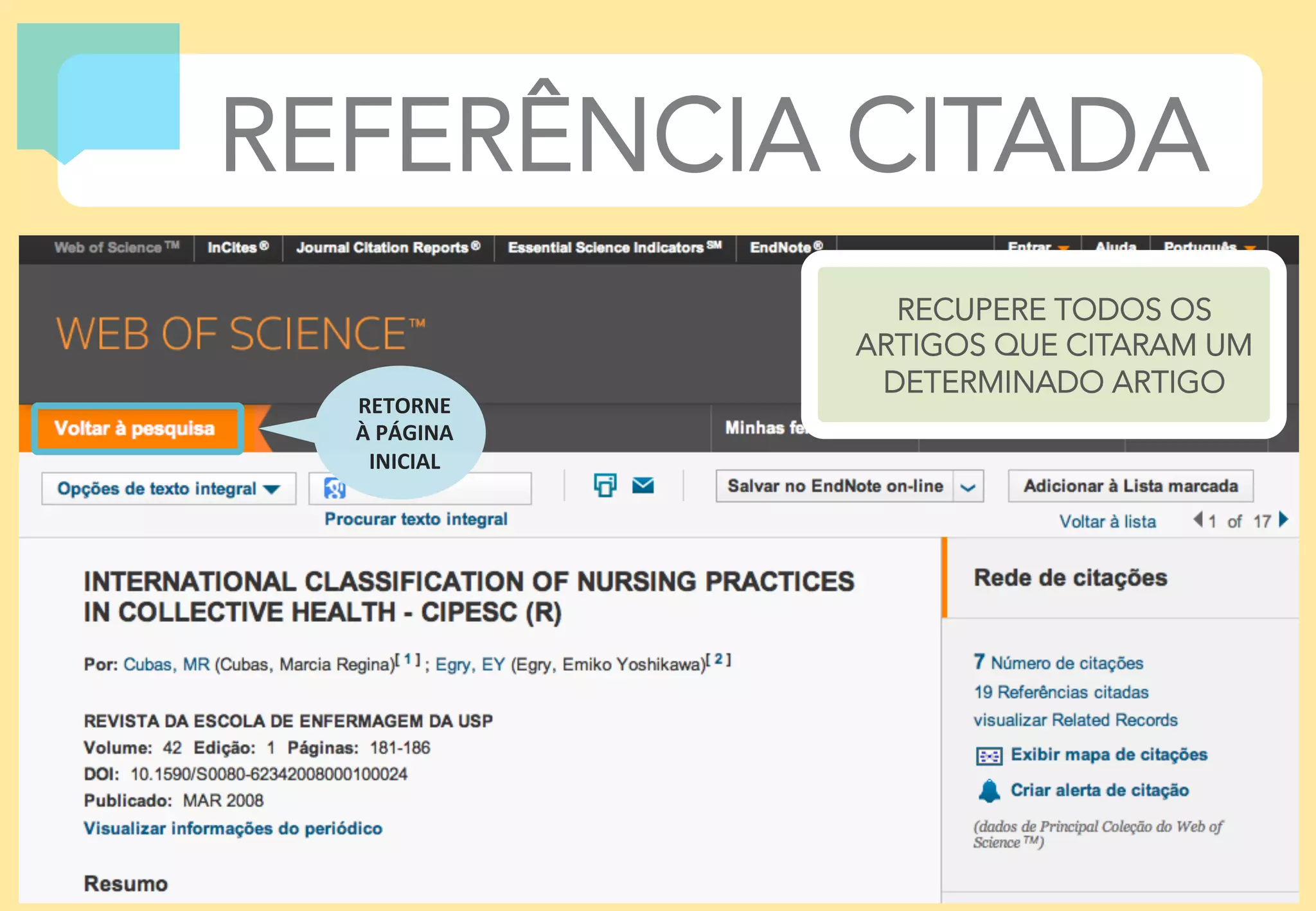The width and height of the screenshot is (1316, 911).
Task: Click the Web of Science orange logo
Action: pos(241,334)
